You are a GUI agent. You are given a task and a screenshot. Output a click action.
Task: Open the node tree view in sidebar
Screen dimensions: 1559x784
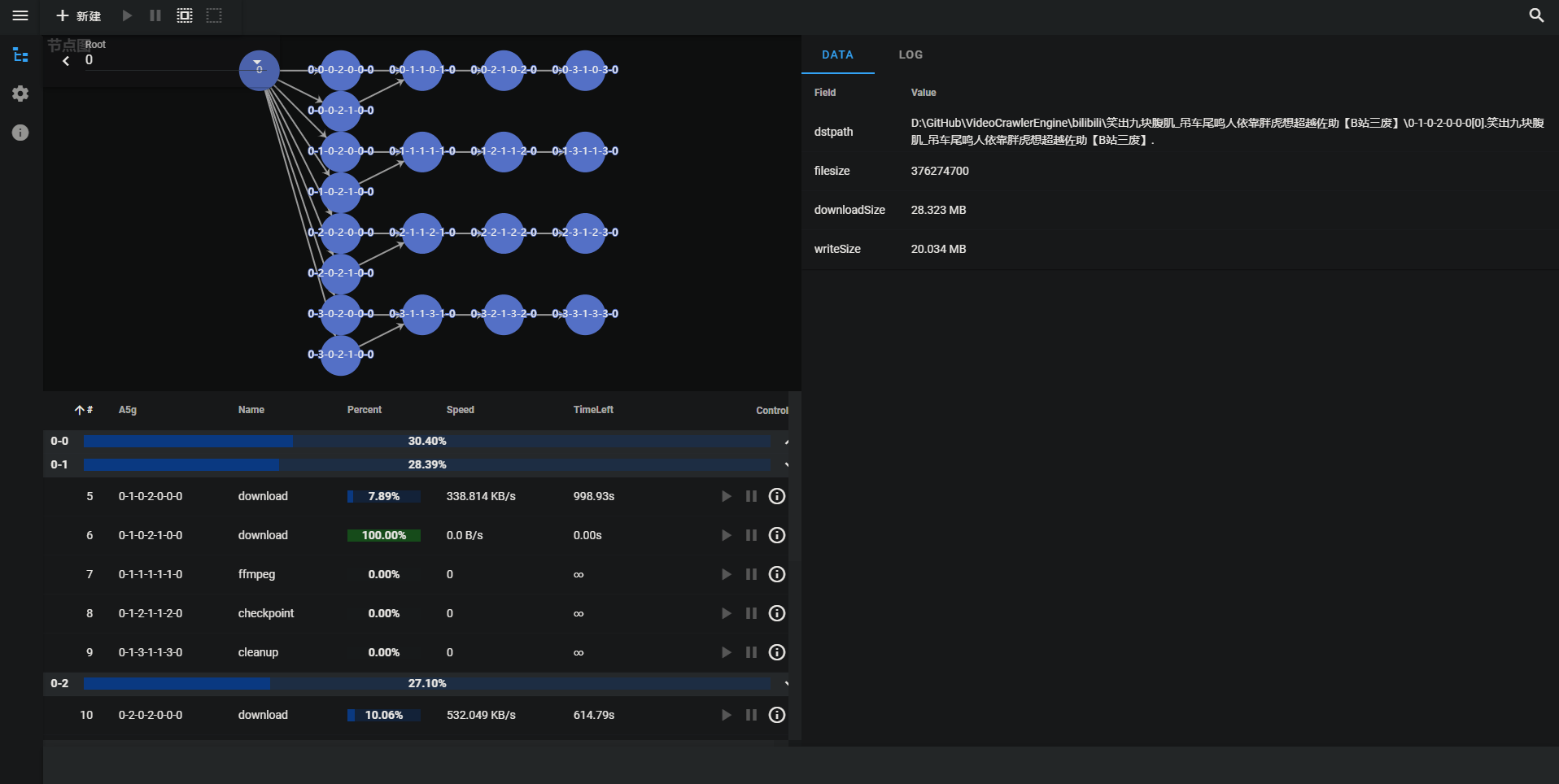[20, 55]
